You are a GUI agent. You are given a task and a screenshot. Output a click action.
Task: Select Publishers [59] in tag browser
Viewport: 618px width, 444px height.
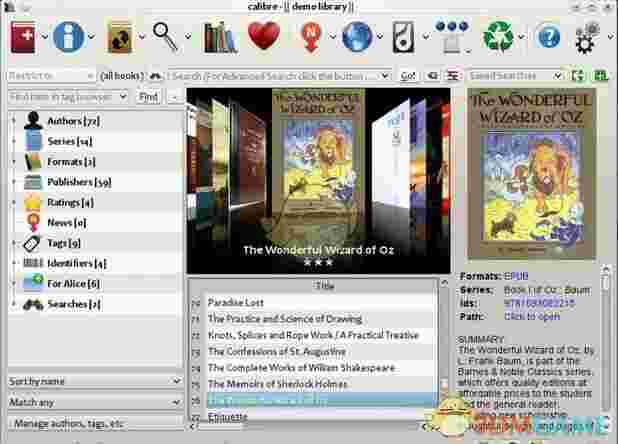(79, 182)
